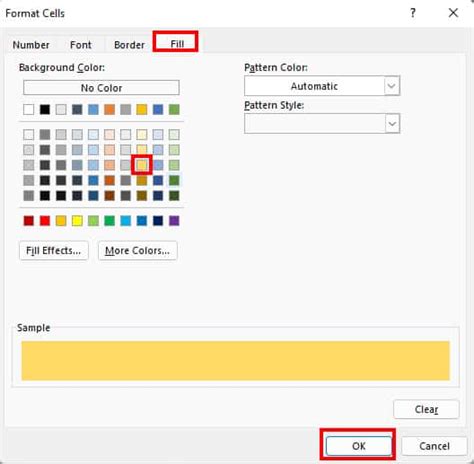Pick the dark red standard color swatch
Image resolution: width=474 pixels, height=464 pixels.
point(29,220)
